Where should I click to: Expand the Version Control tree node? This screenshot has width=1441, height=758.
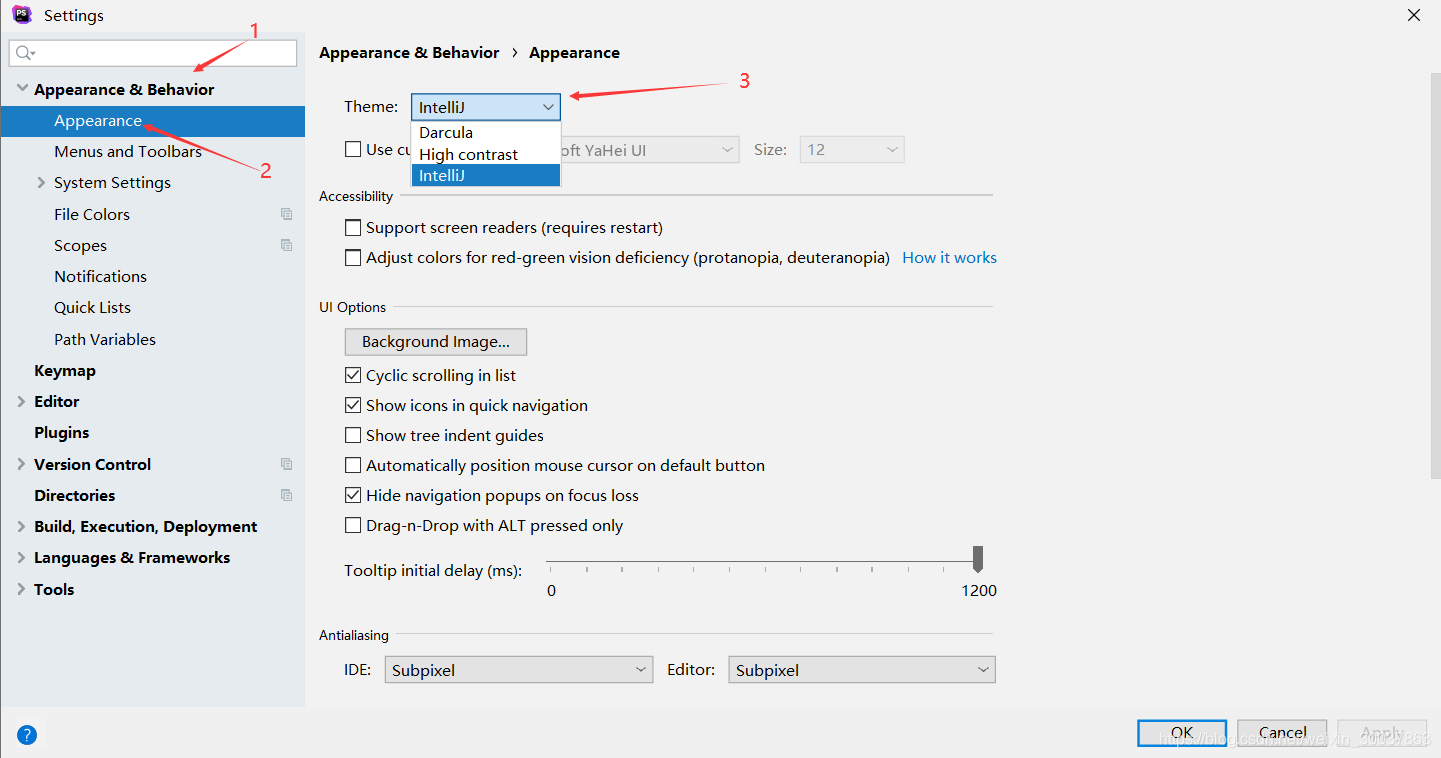point(22,464)
